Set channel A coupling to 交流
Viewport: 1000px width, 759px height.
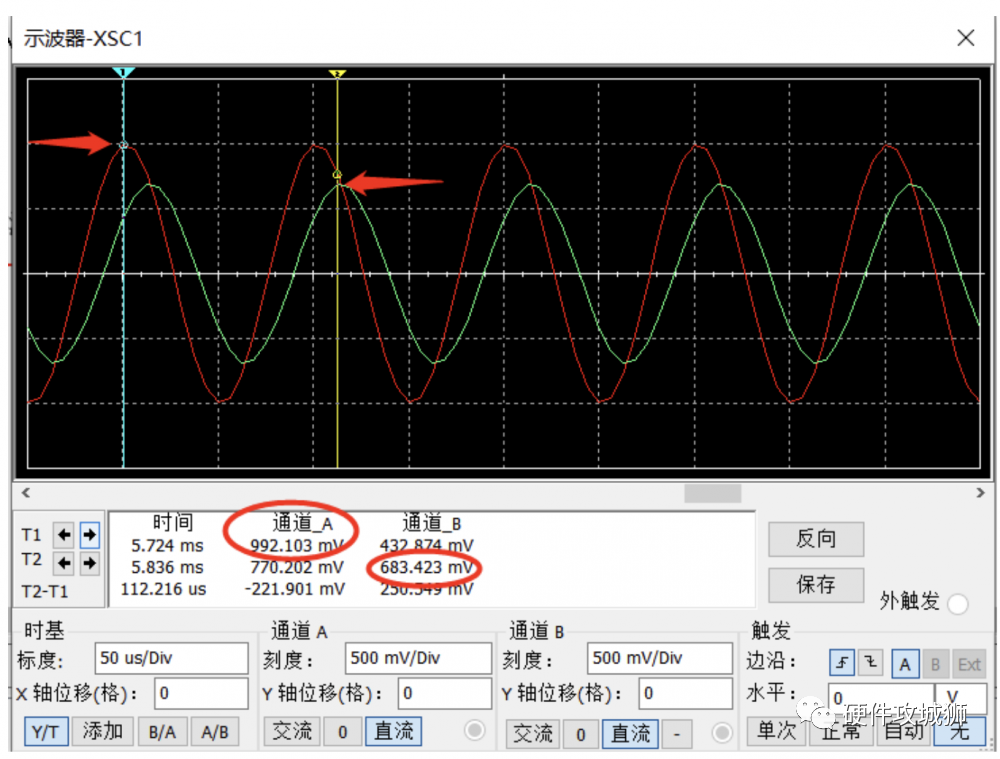(x=292, y=732)
